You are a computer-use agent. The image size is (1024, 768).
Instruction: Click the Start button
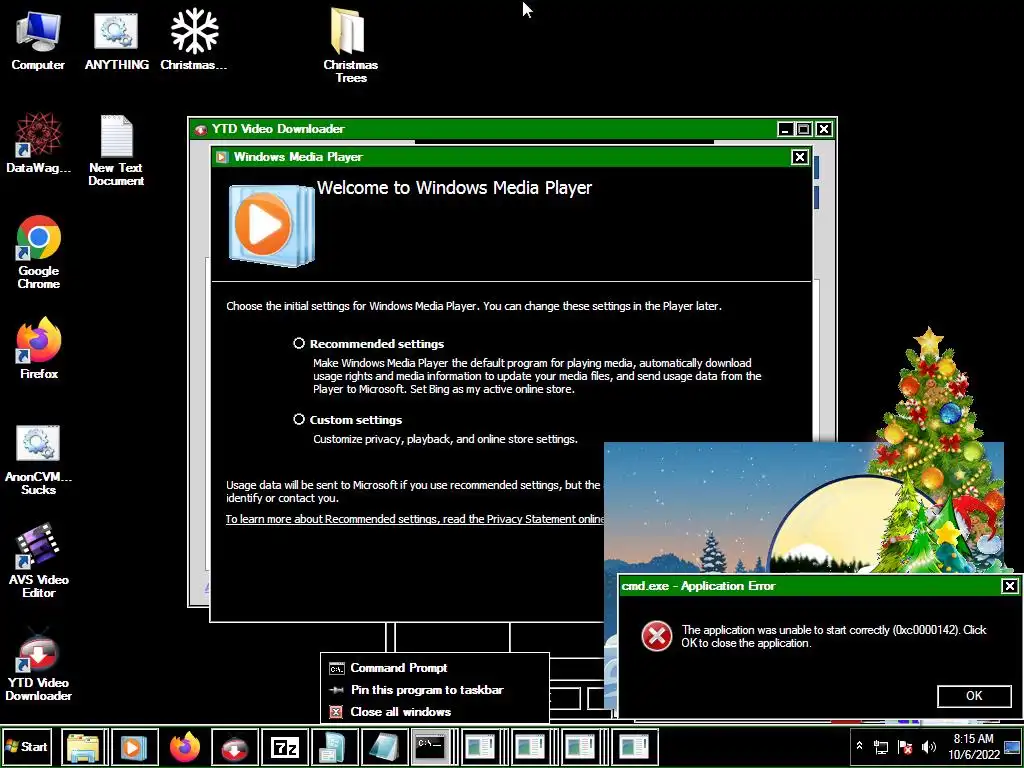[x=27, y=746]
